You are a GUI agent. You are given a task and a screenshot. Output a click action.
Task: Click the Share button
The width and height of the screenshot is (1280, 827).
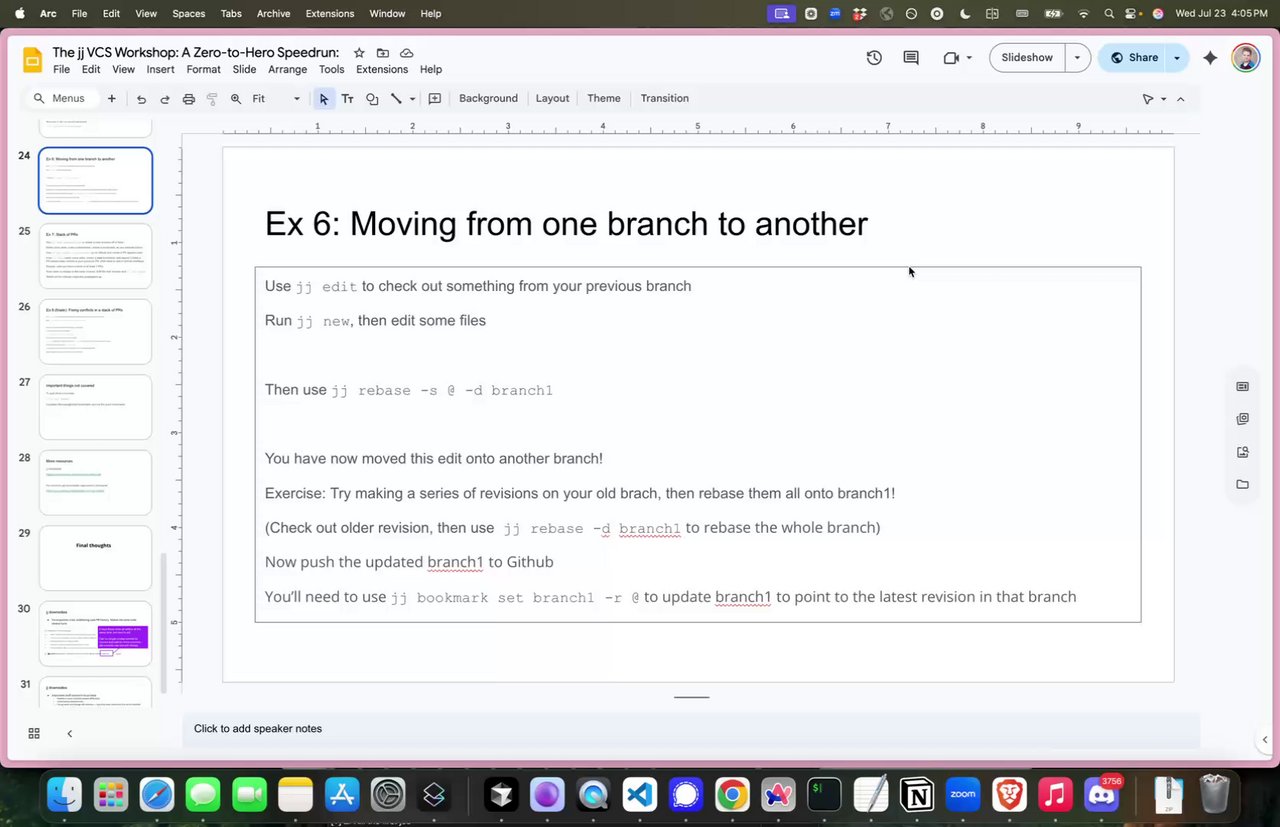1133,58
